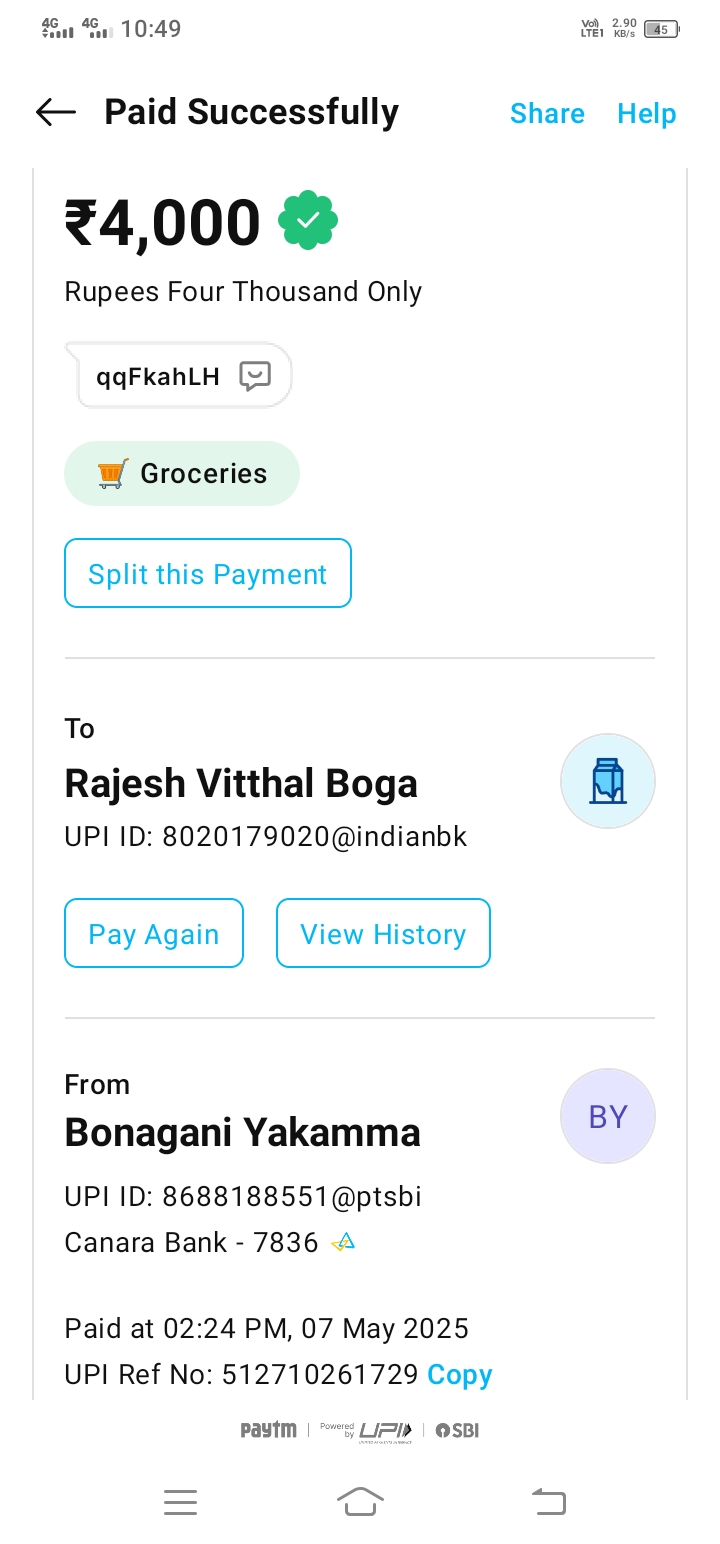Open View History for Rajesh
This screenshot has height=1544, width=720.
(x=383, y=934)
